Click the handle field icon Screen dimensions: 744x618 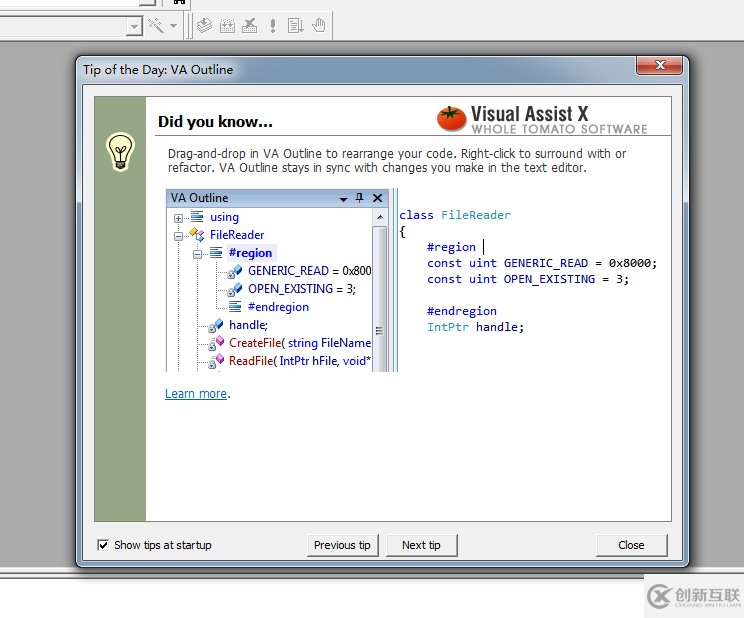coord(216,326)
